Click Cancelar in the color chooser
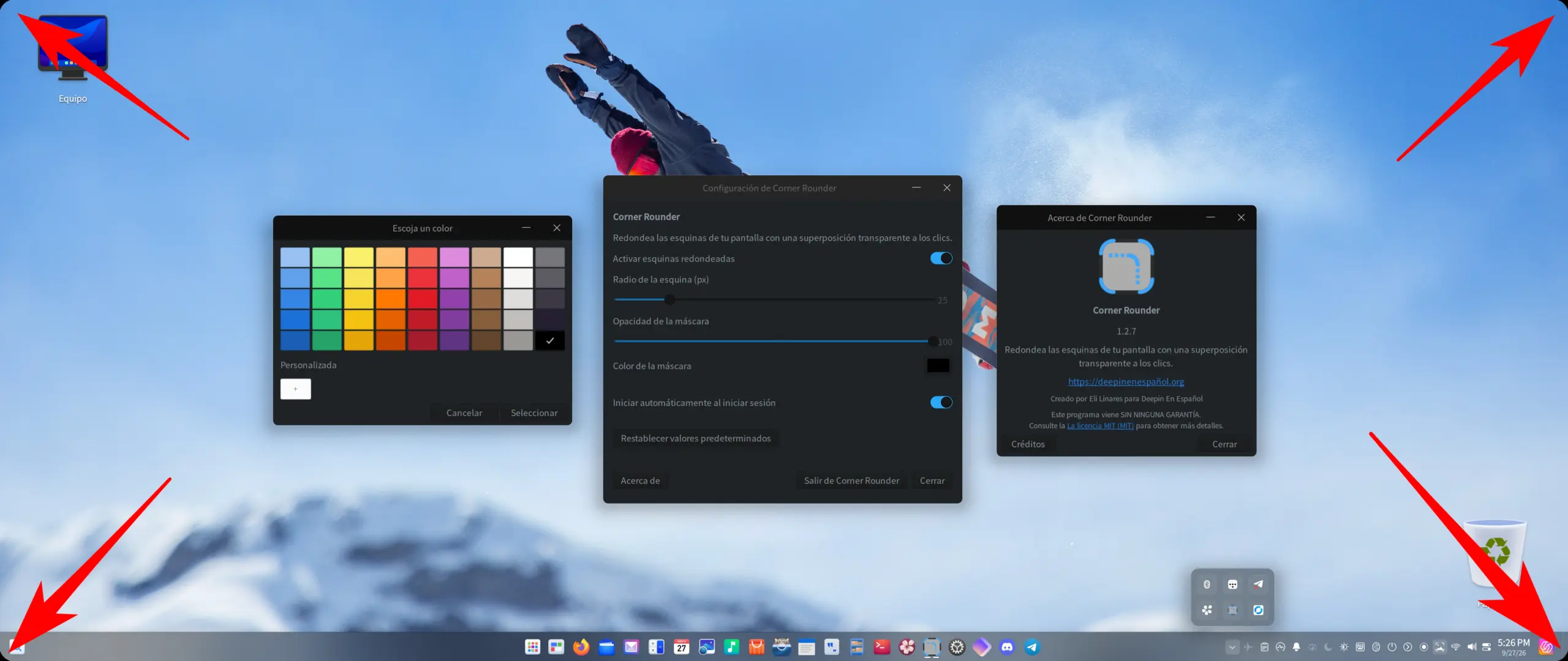The image size is (1568, 661). coord(464,413)
